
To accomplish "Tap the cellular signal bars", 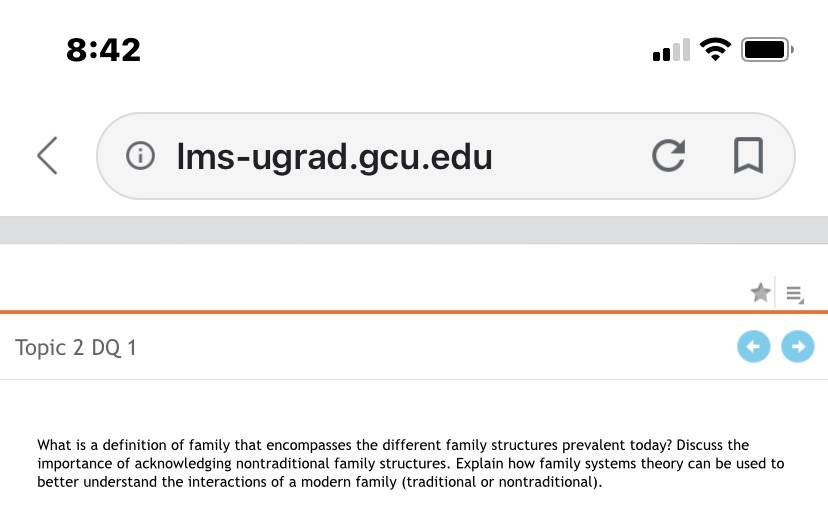I will 671,50.
